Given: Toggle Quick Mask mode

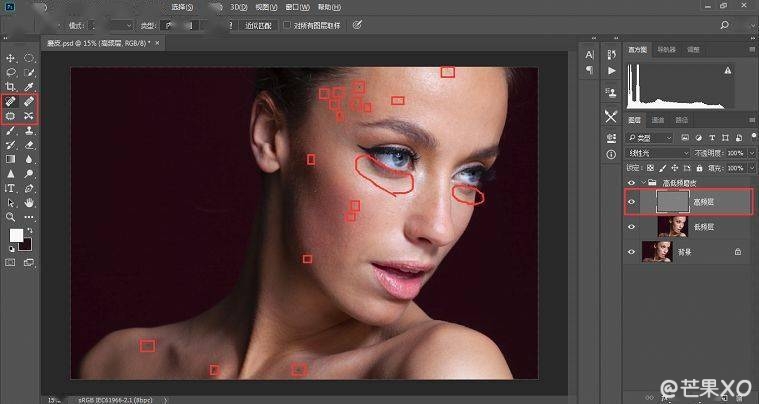Looking at the screenshot, I should (x=10, y=263).
